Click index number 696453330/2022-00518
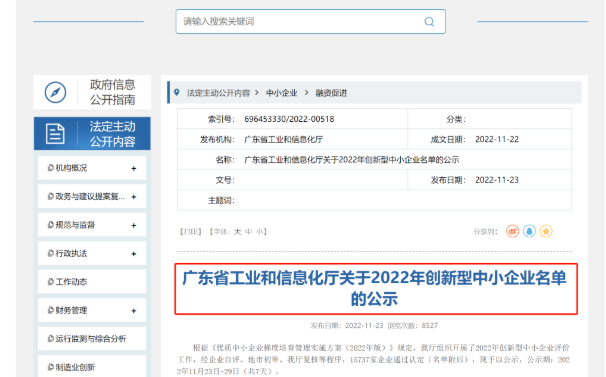The width and height of the screenshot is (606, 377). pyautogui.click(x=289, y=119)
